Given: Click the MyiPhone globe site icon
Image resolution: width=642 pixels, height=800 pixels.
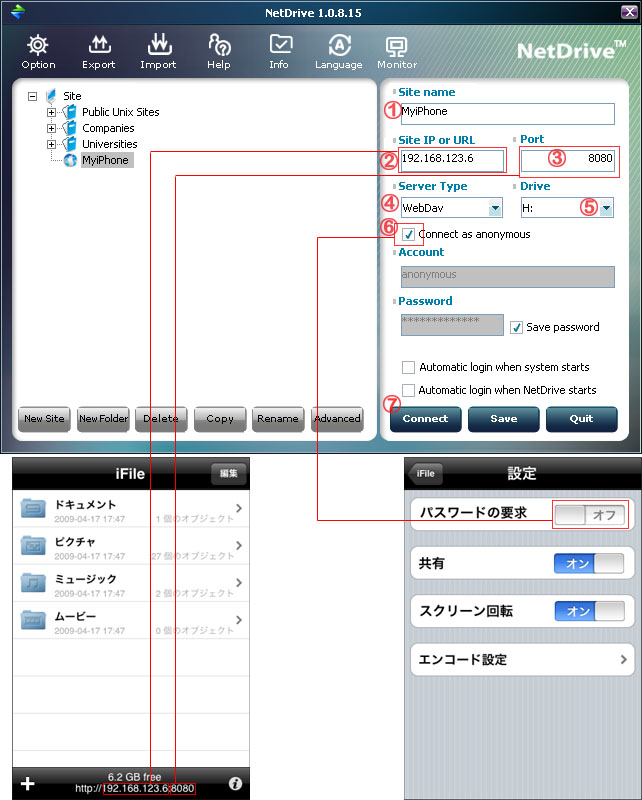Looking at the screenshot, I should click(70, 160).
